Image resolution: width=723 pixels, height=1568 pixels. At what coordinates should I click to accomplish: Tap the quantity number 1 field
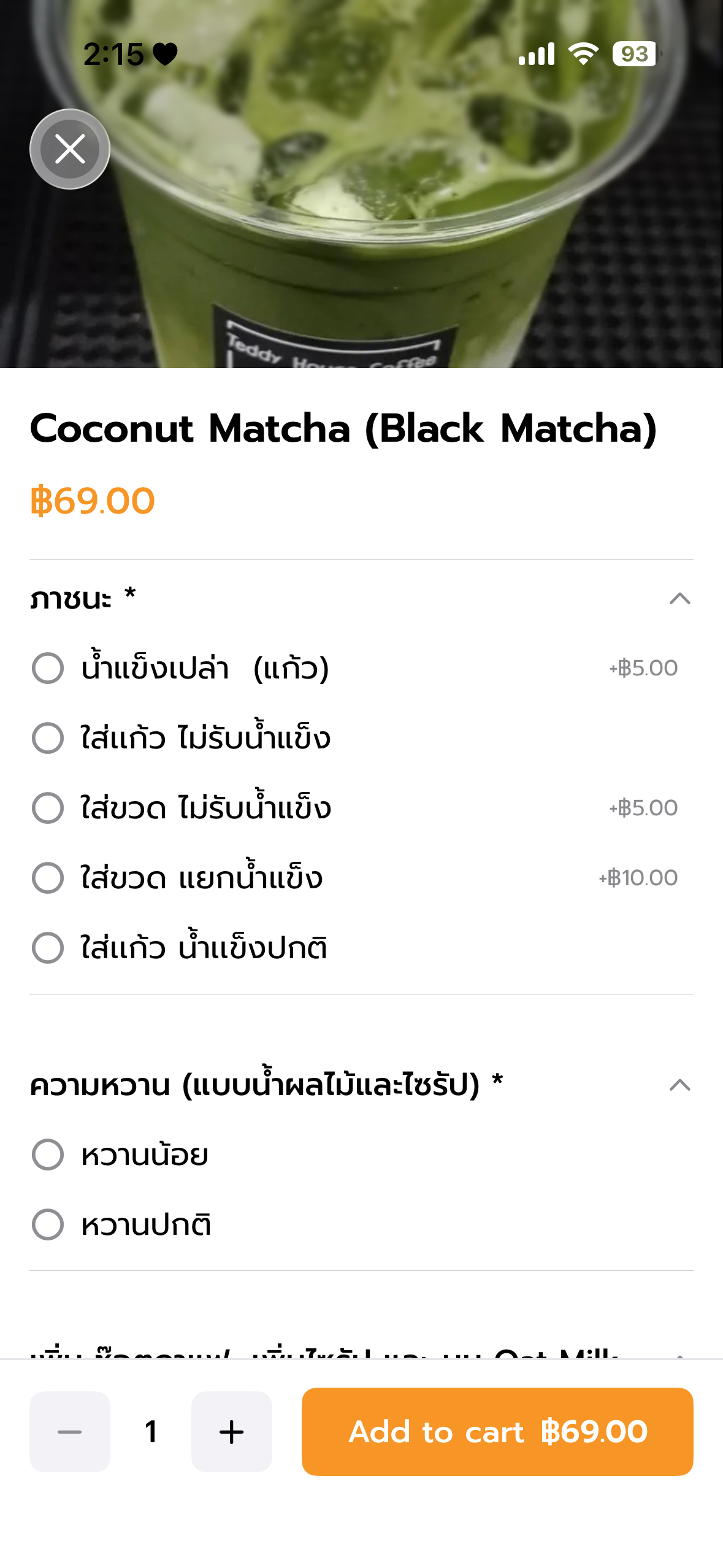(151, 1432)
